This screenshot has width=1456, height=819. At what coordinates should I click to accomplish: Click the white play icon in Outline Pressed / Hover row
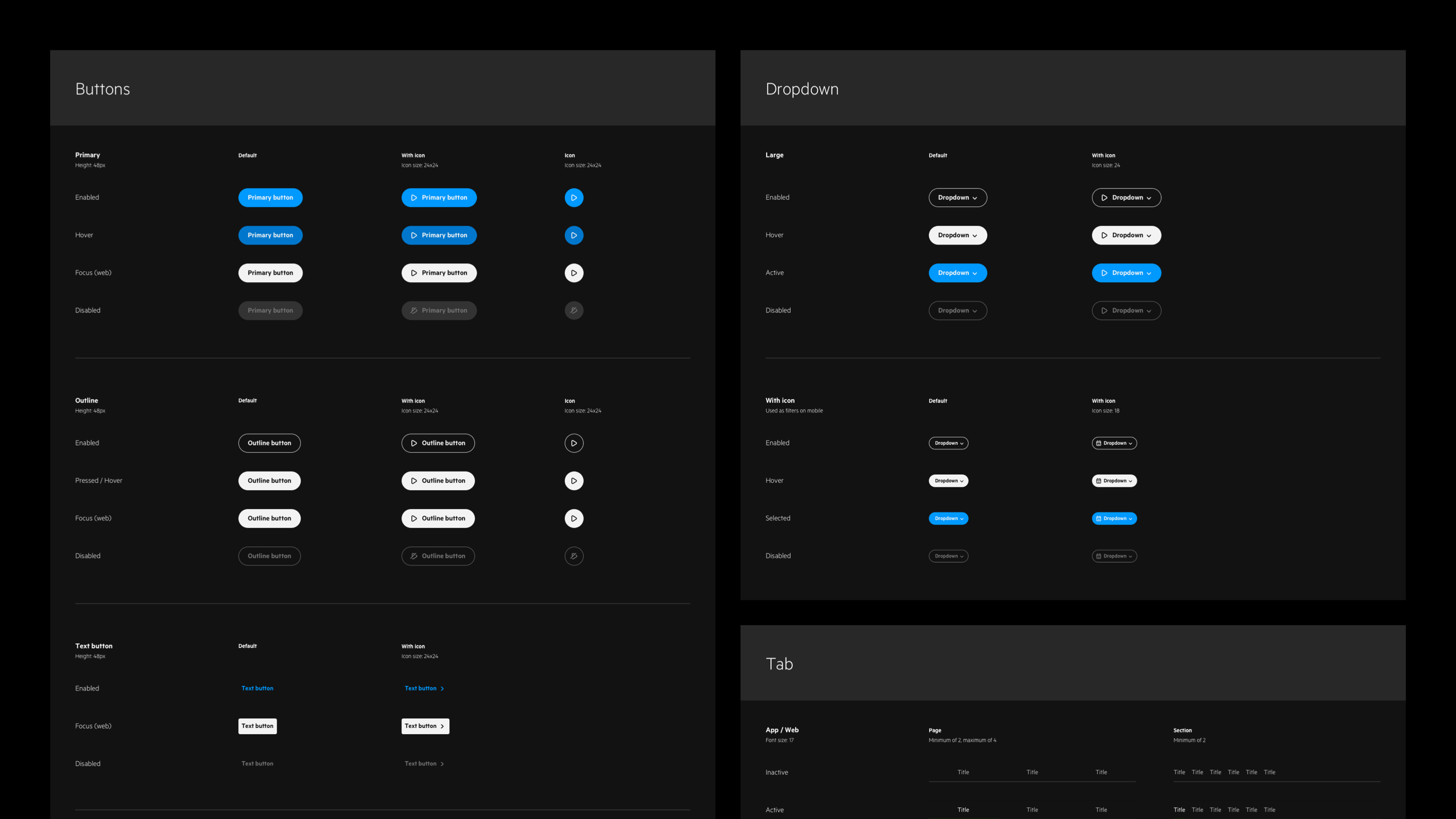tap(574, 481)
